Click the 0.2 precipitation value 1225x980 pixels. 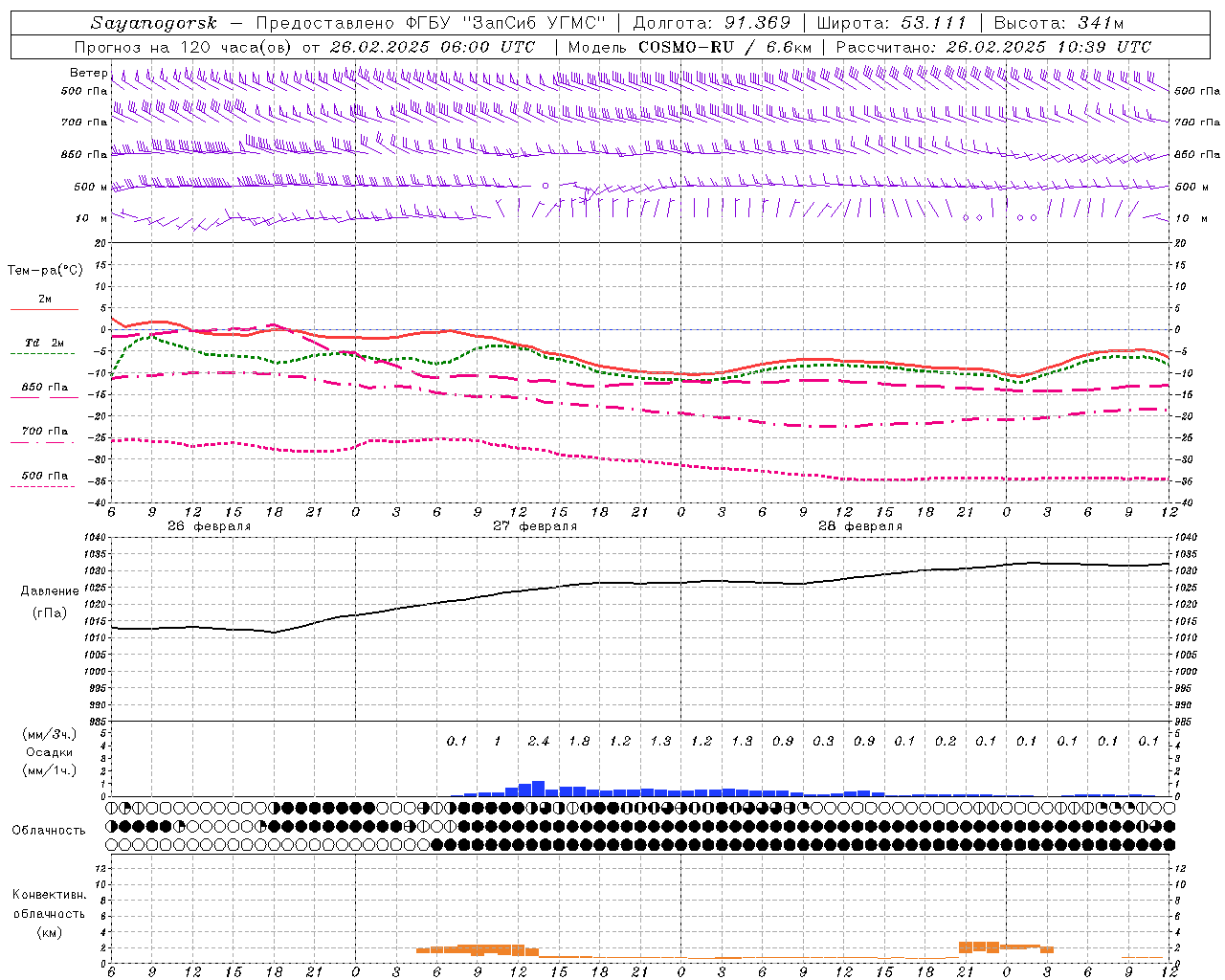(x=946, y=742)
